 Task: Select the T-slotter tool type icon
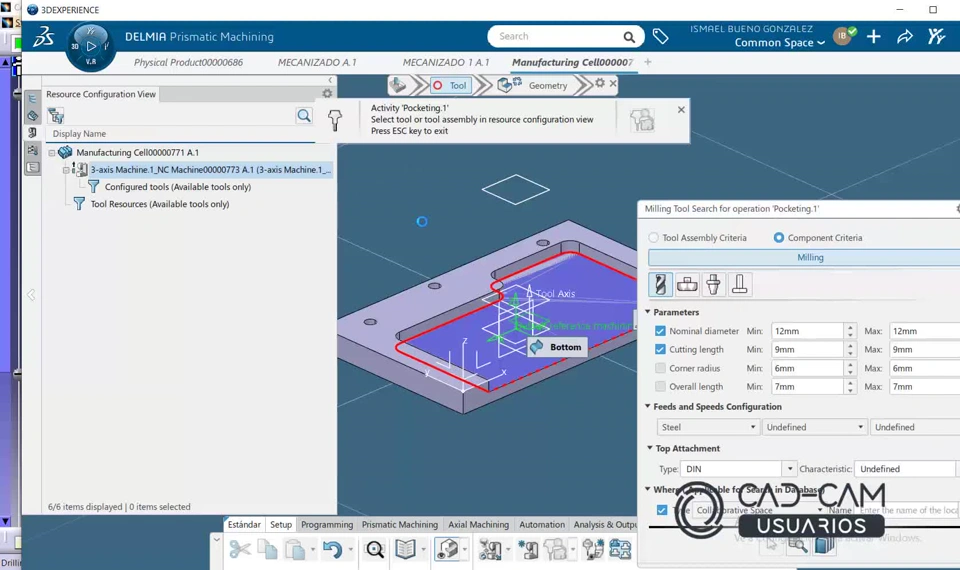(x=740, y=284)
